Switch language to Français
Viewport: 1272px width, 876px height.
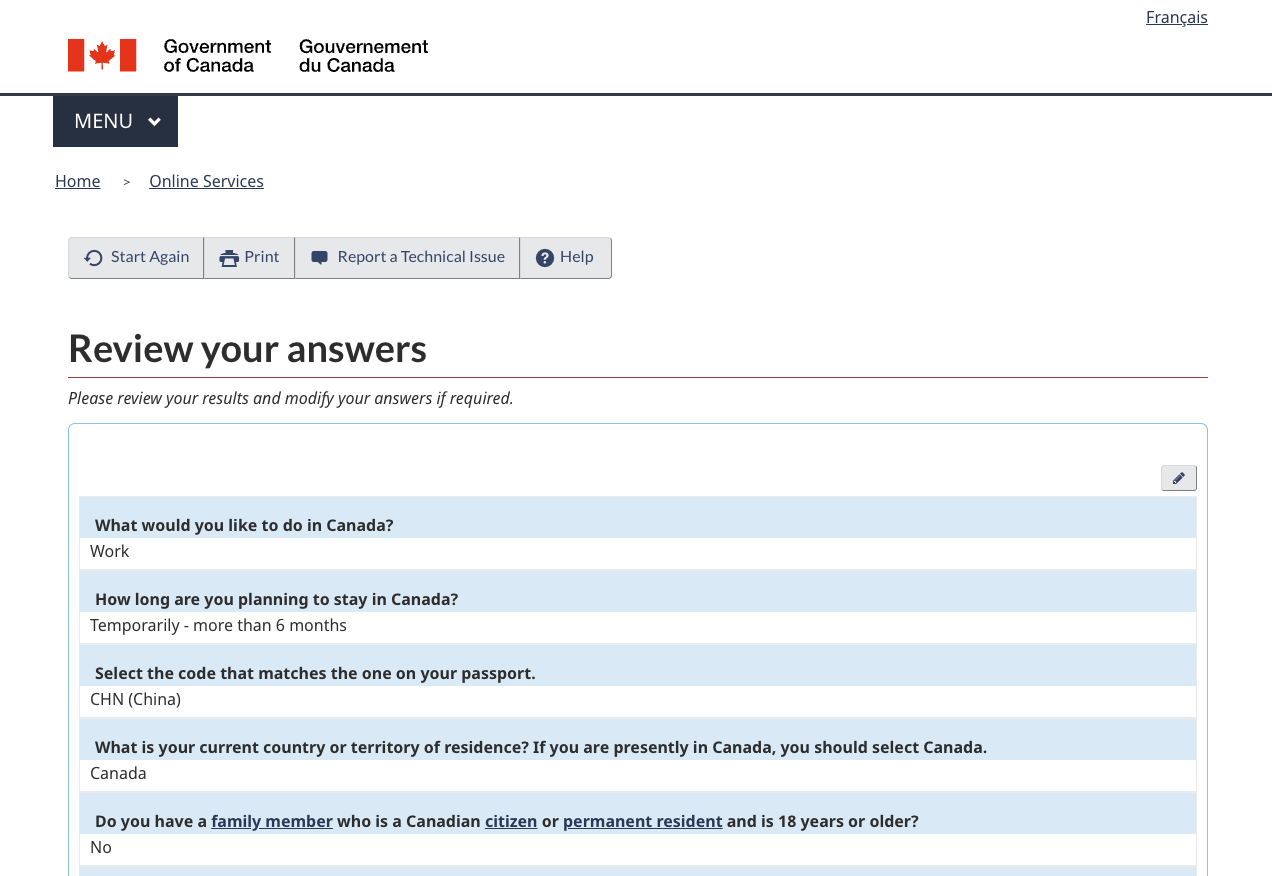1176,17
